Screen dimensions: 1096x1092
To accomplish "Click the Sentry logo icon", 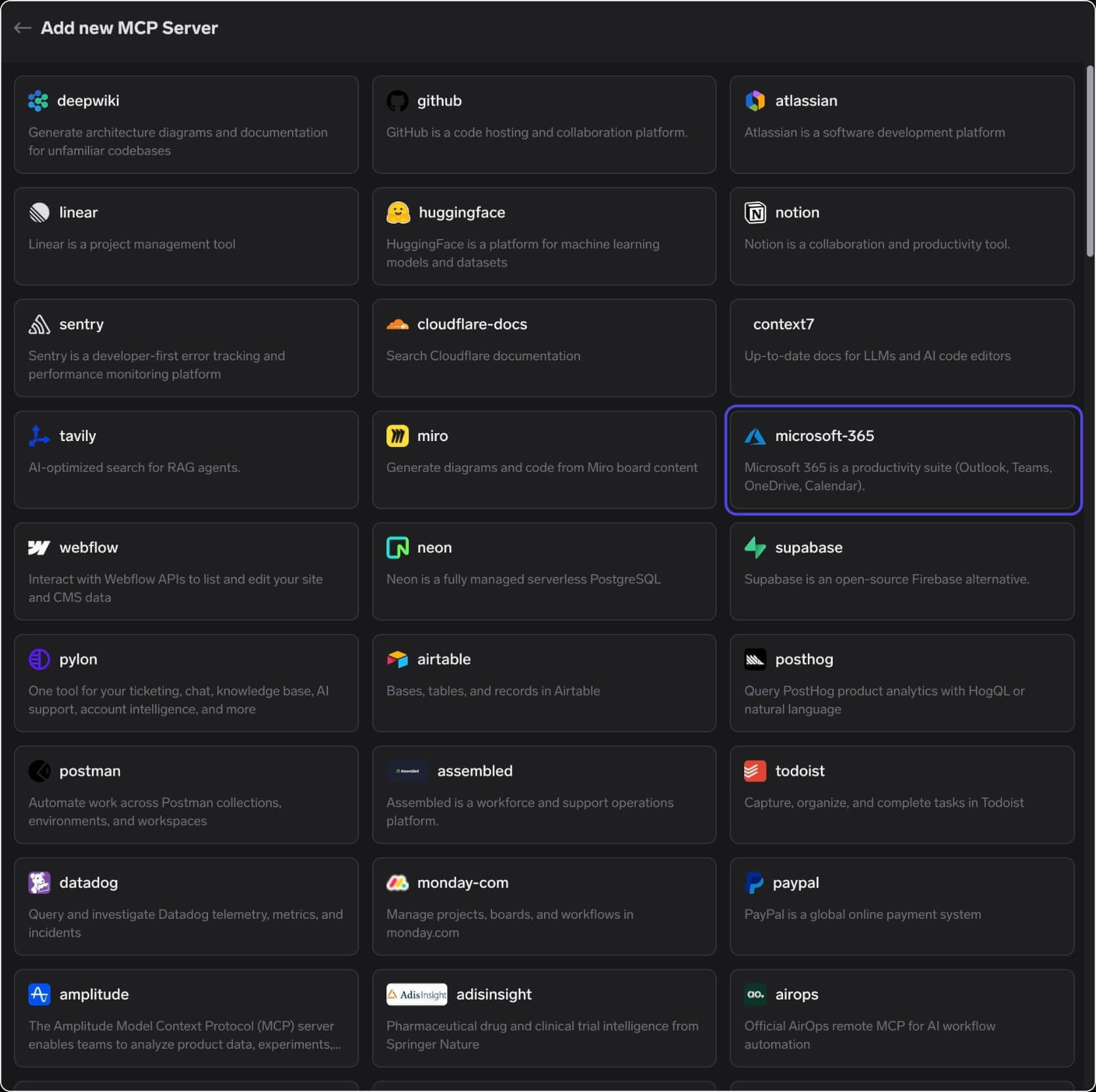I will tap(39, 324).
